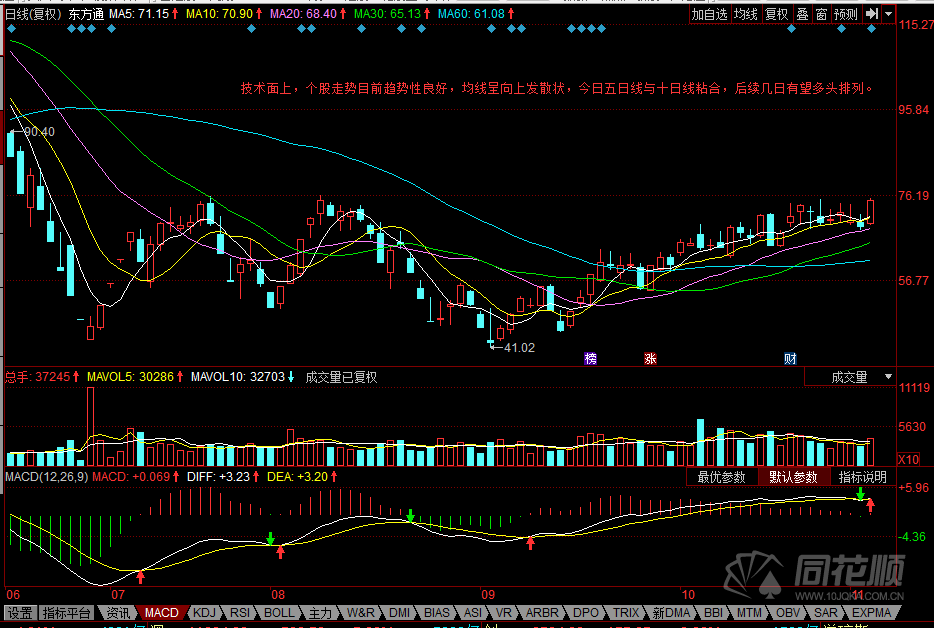The image size is (934, 628).
Task: Click the latest red MACD buy arrow
Action: tap(870, 505)
